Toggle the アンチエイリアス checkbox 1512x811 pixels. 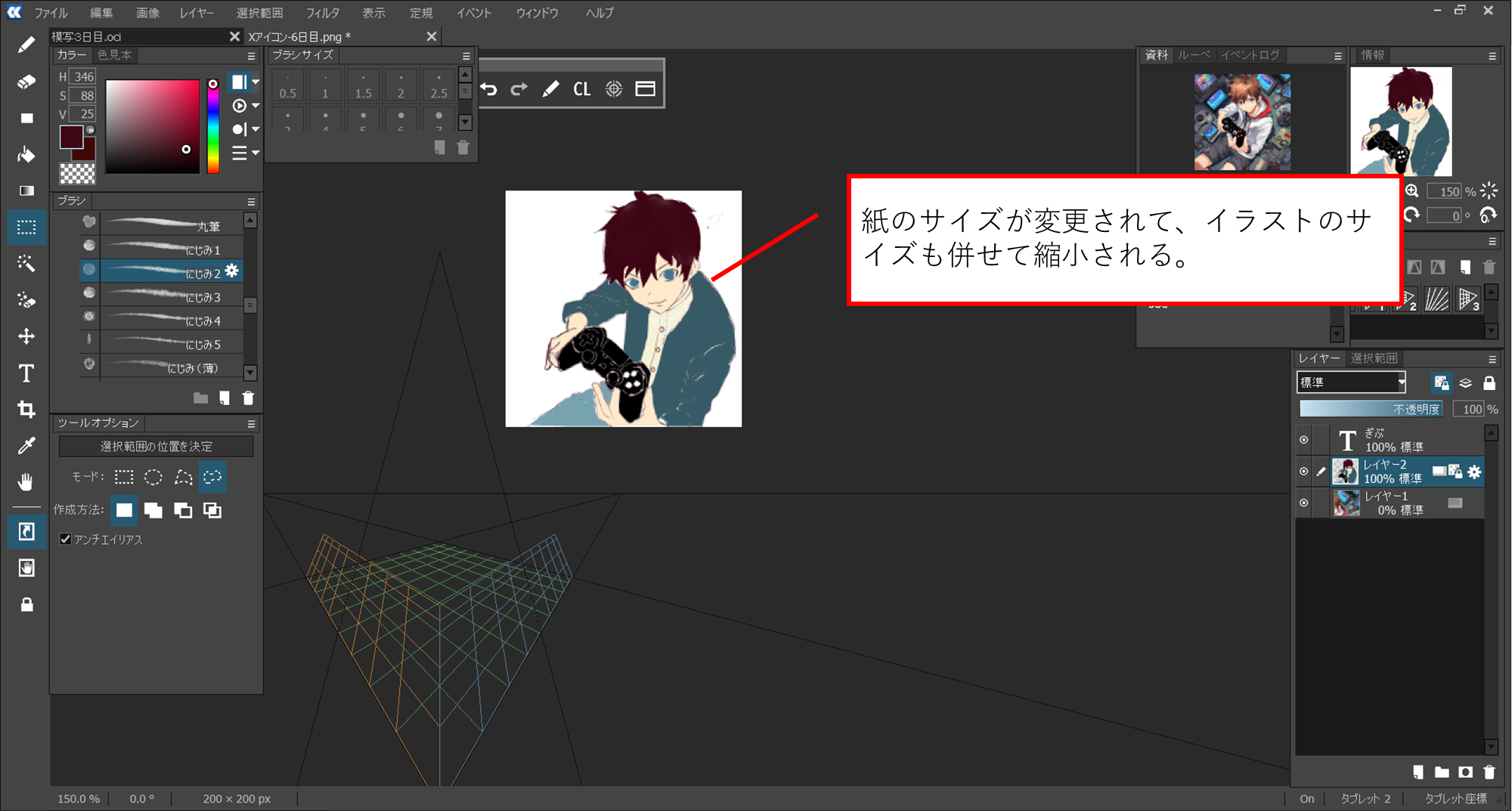66,539
